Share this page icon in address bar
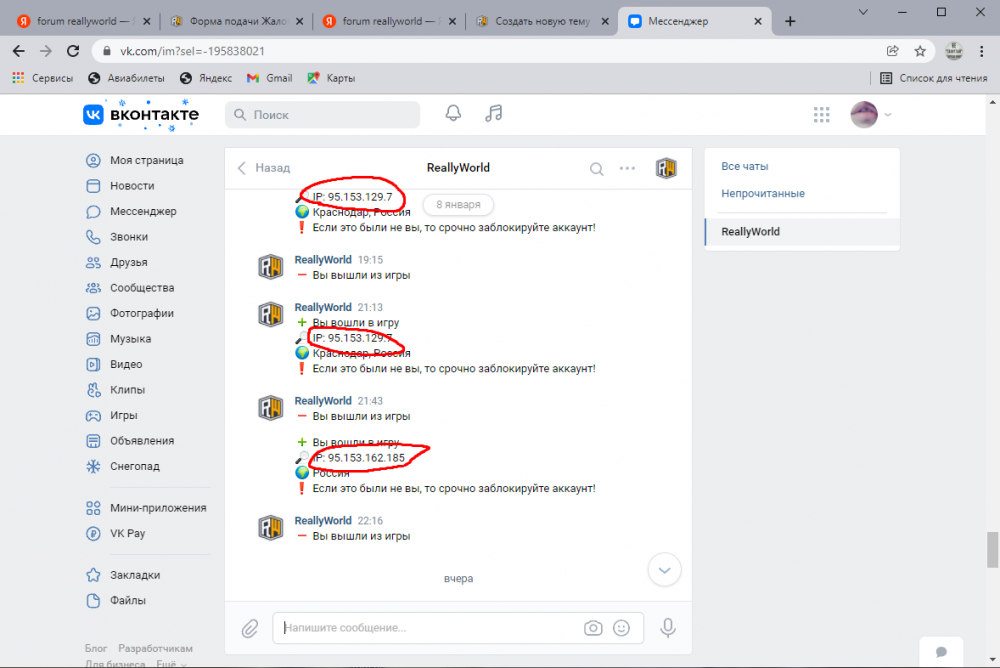 click(x=892, y=51)
